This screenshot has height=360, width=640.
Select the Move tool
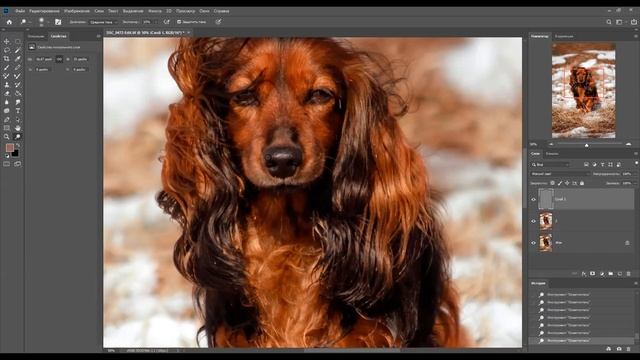(7, 42)
